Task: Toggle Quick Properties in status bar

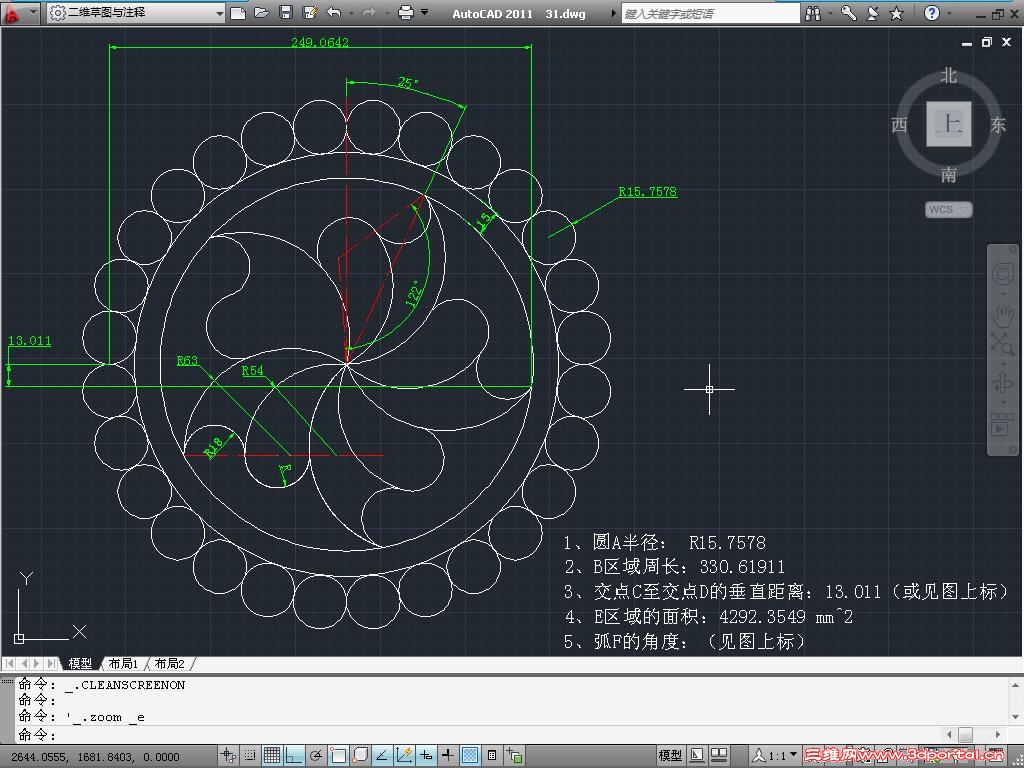Action: coord(492,756)
